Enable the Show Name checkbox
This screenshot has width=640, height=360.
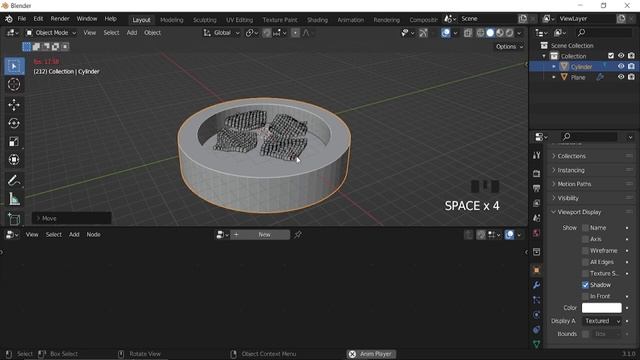585,228
